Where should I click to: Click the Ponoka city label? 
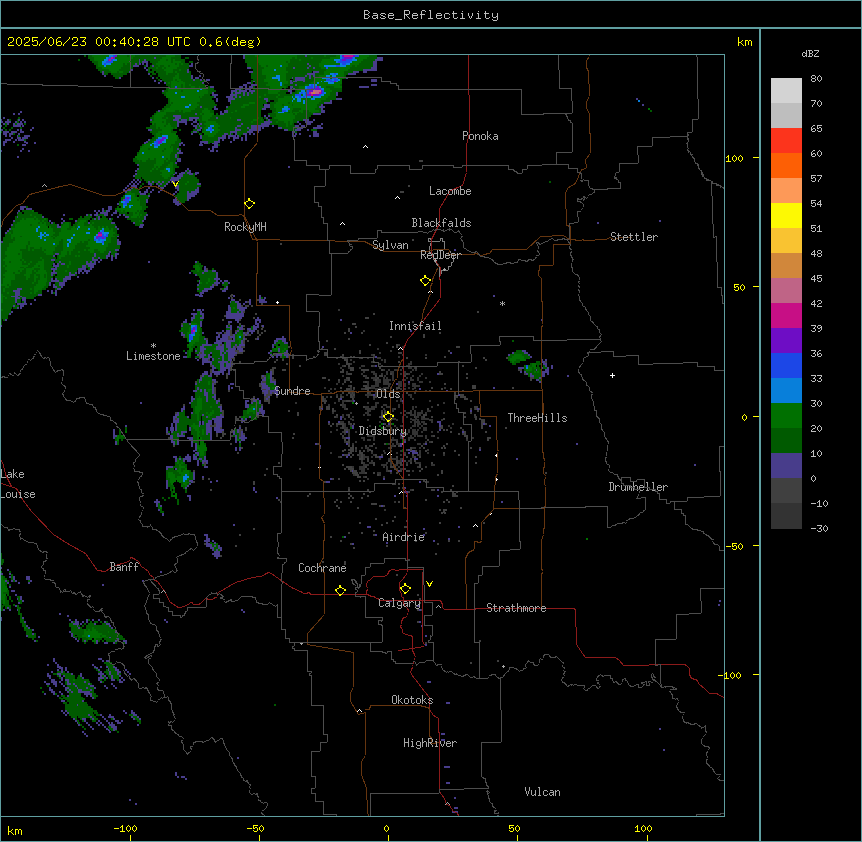point(480,136)
